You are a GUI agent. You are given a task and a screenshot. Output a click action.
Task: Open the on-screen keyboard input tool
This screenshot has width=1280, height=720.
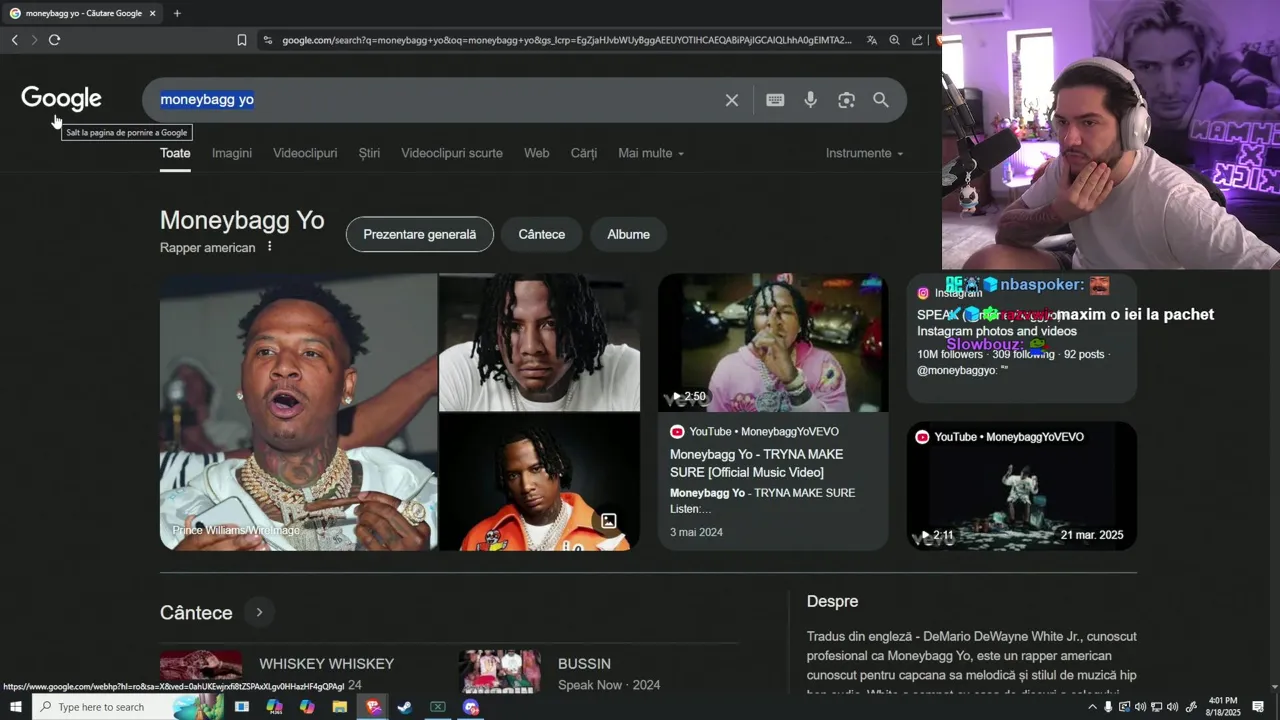pos(775,100)
